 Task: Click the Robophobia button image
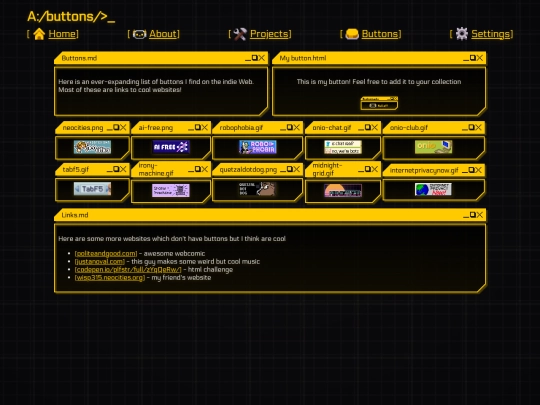click(258, 147)
